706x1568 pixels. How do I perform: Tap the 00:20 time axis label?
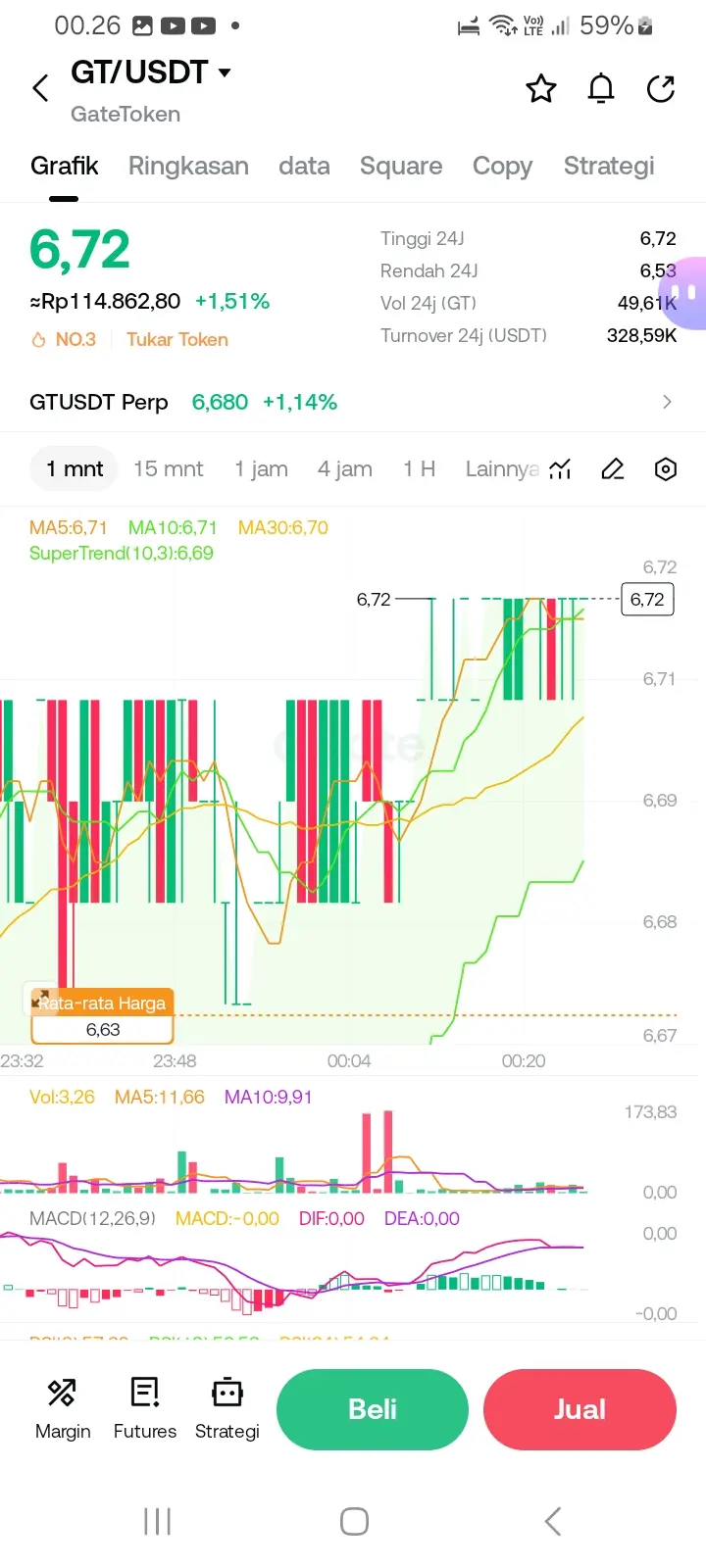click(x=524, y=1060)
